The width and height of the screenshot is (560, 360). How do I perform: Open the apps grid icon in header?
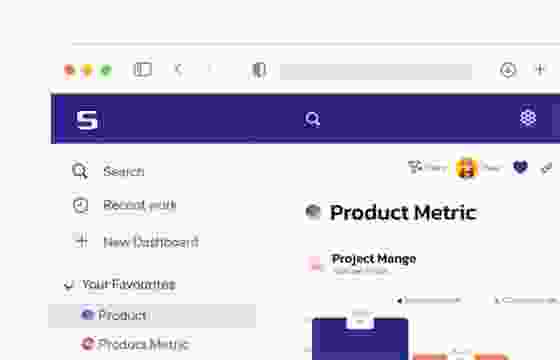point(528,118)
